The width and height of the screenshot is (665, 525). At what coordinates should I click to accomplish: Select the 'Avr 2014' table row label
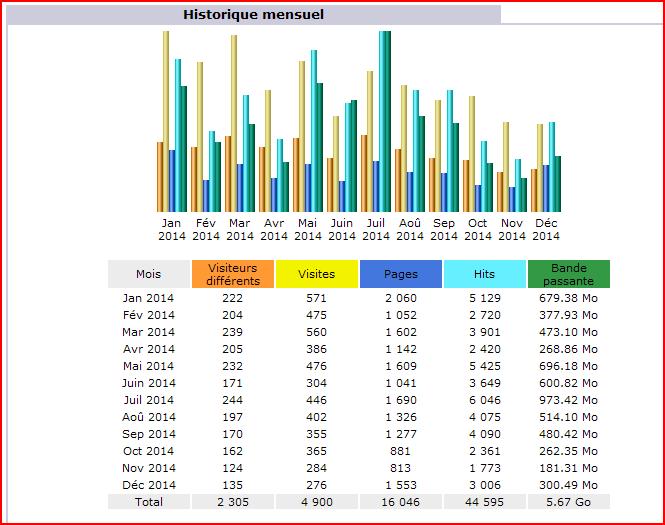[x=148, y=349]
